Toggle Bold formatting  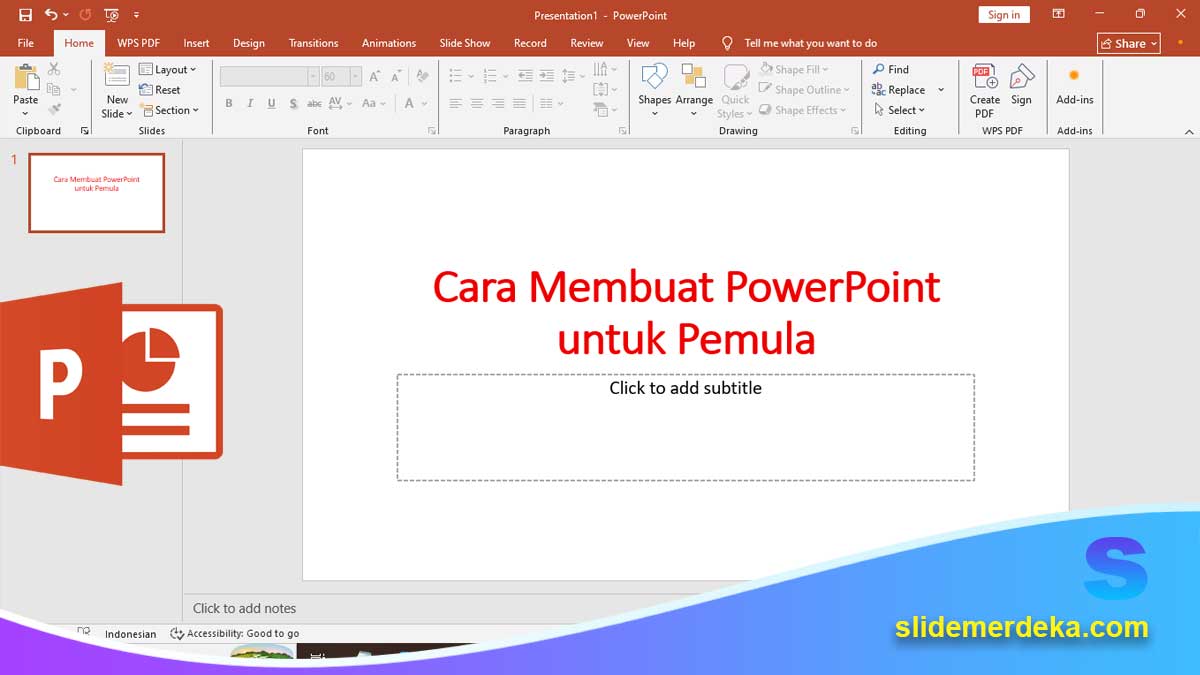point(229,103)
